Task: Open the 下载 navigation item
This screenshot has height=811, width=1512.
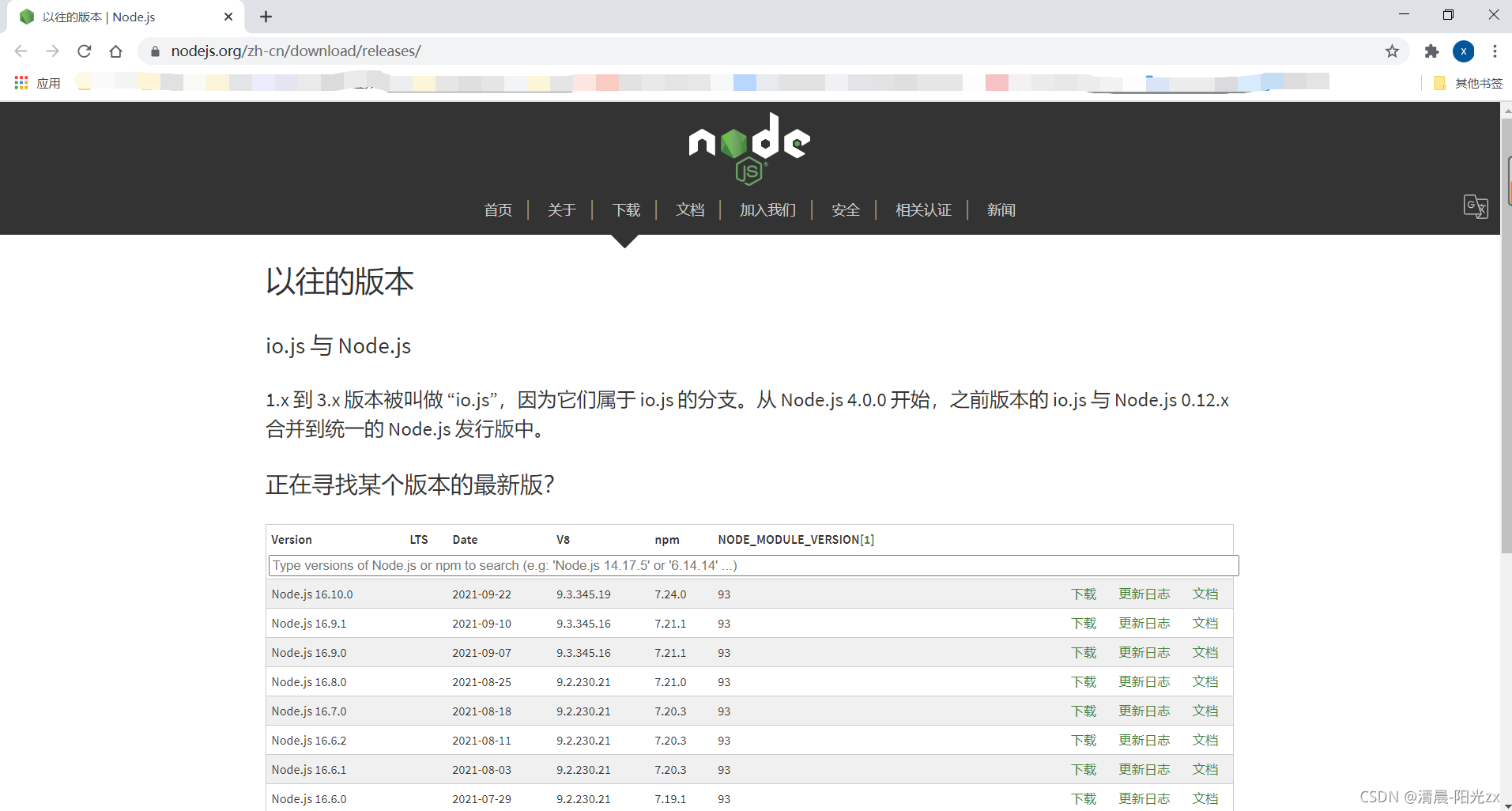Action: 626,210
